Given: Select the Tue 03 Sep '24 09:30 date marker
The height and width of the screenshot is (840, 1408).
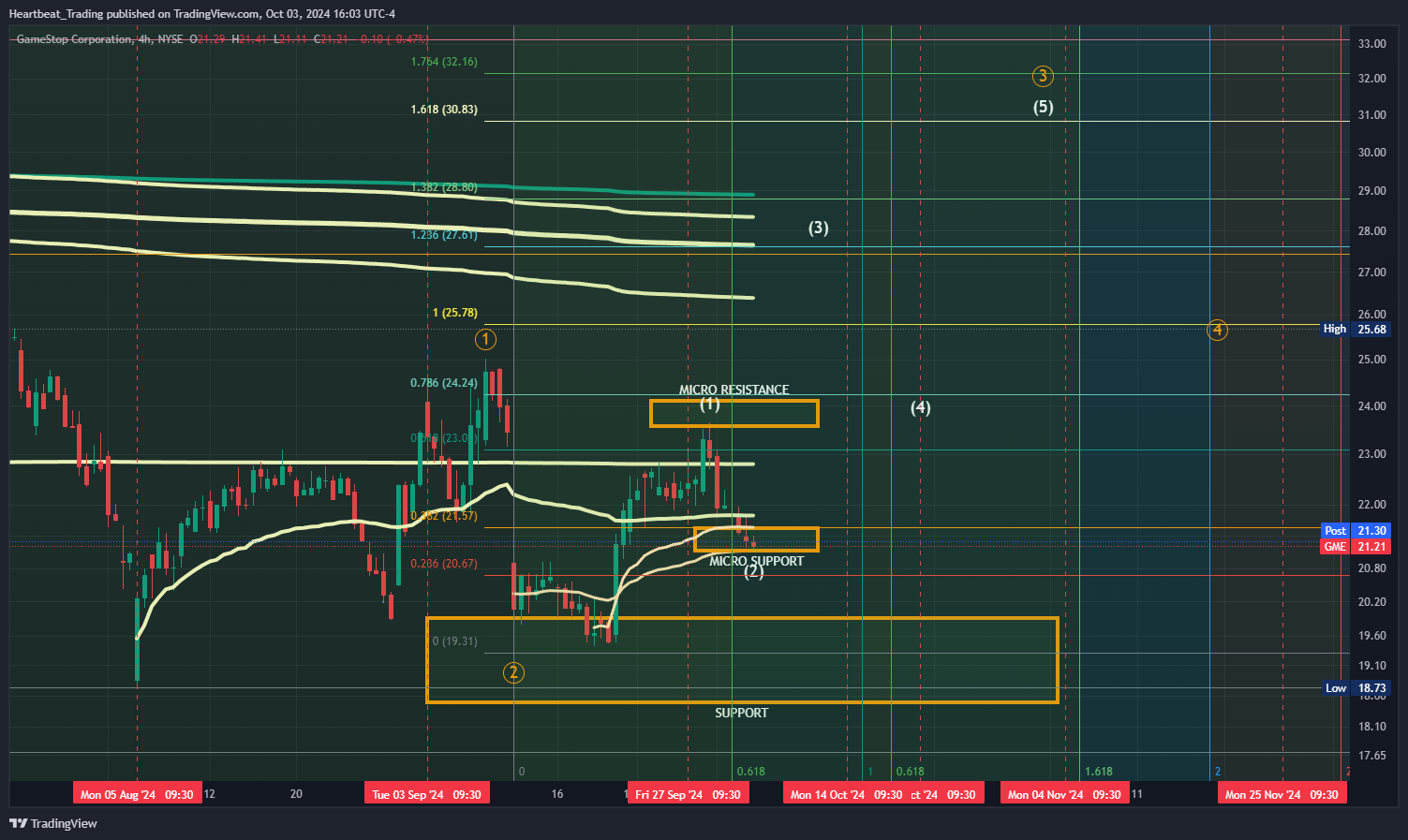Looking at the screenshot, I should (x=427, y=794).
